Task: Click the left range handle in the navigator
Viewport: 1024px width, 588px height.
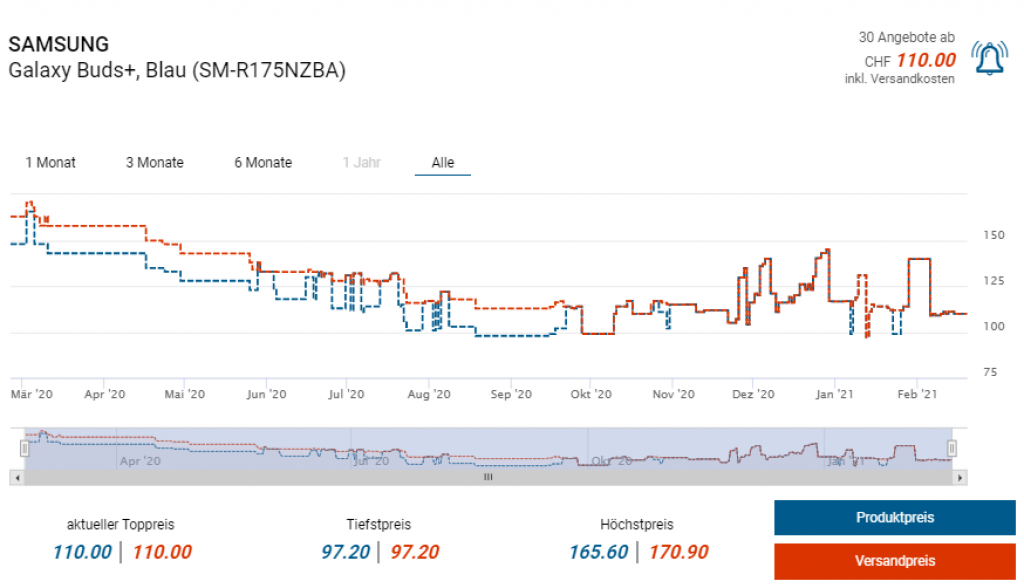Action: [25, 449]
